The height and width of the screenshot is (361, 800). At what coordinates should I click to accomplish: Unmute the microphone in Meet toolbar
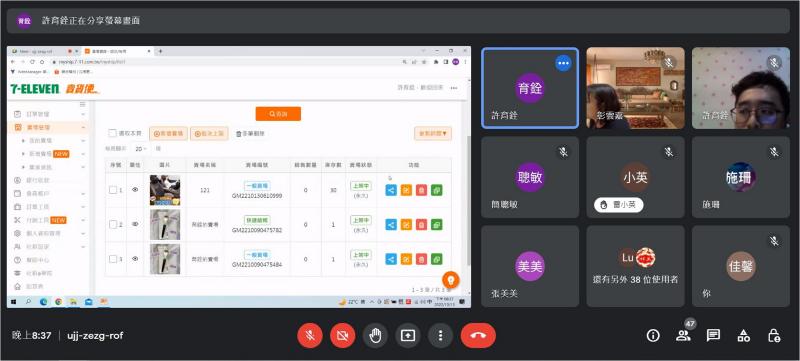310,336
